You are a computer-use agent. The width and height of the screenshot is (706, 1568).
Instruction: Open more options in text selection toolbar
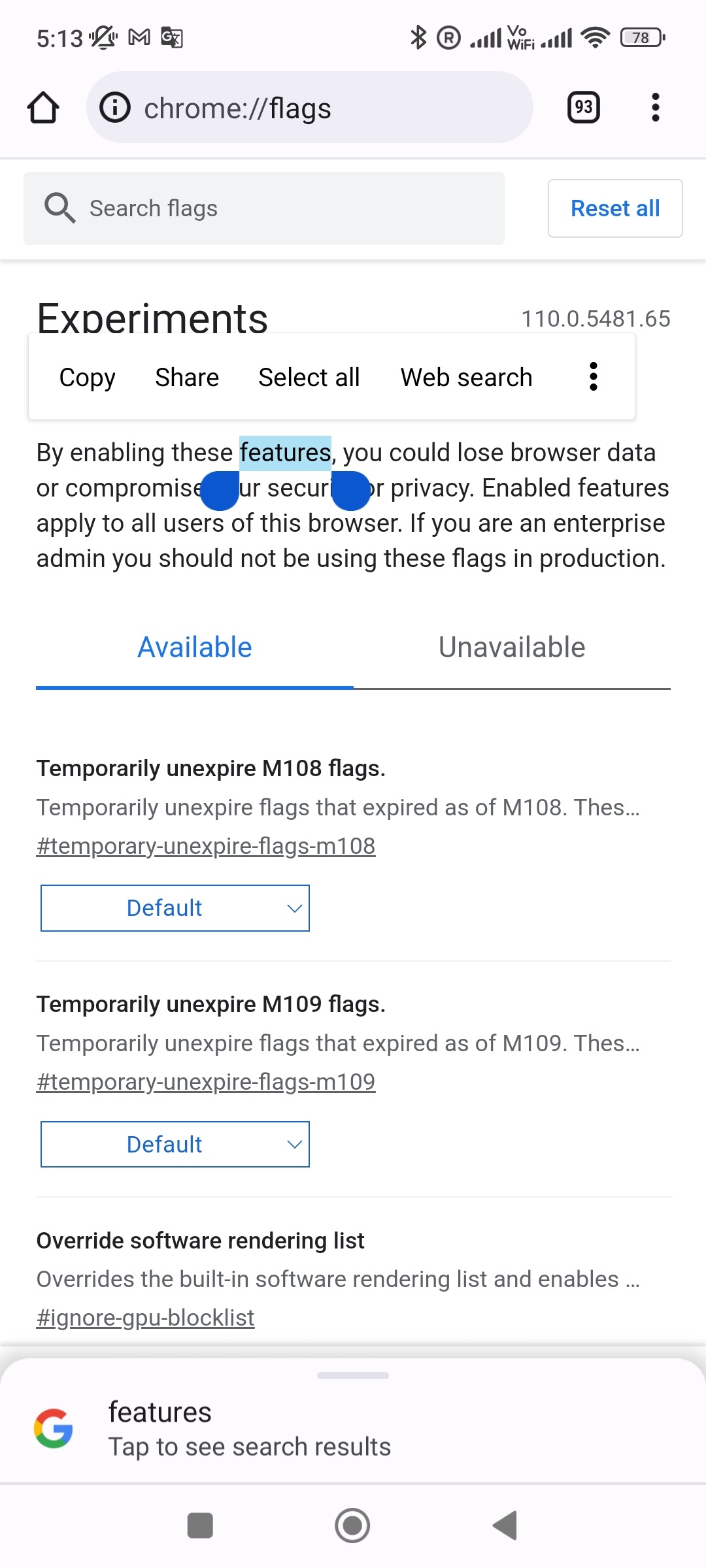(x=593, y=377)
